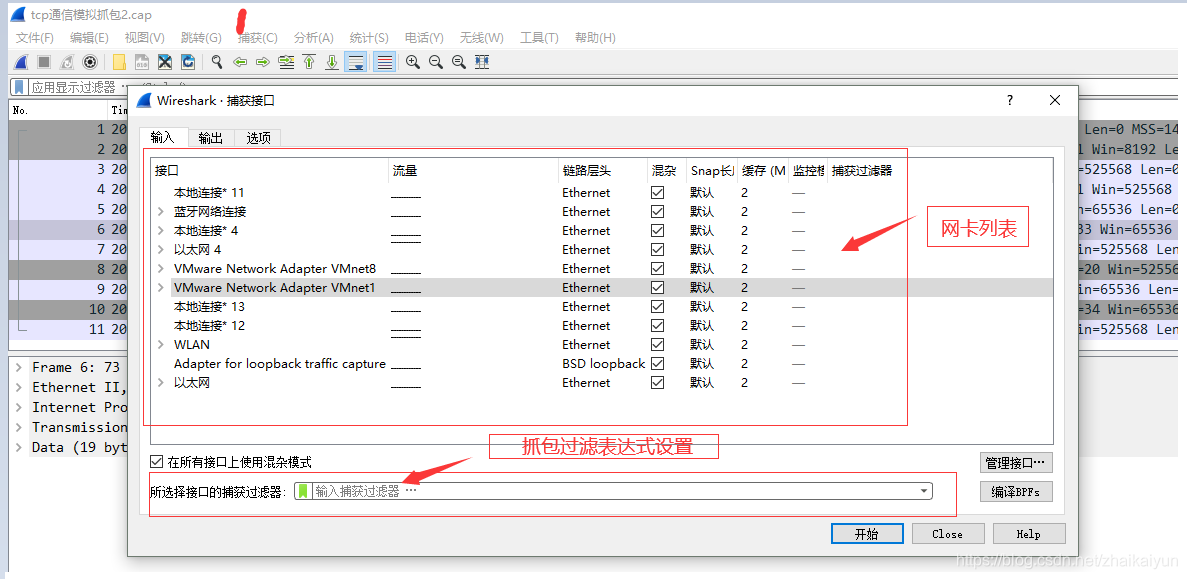Click the Help button in dialog
Image resolution: width=1187 pixels, height=579 pixels.
[x=1029, y=534]
